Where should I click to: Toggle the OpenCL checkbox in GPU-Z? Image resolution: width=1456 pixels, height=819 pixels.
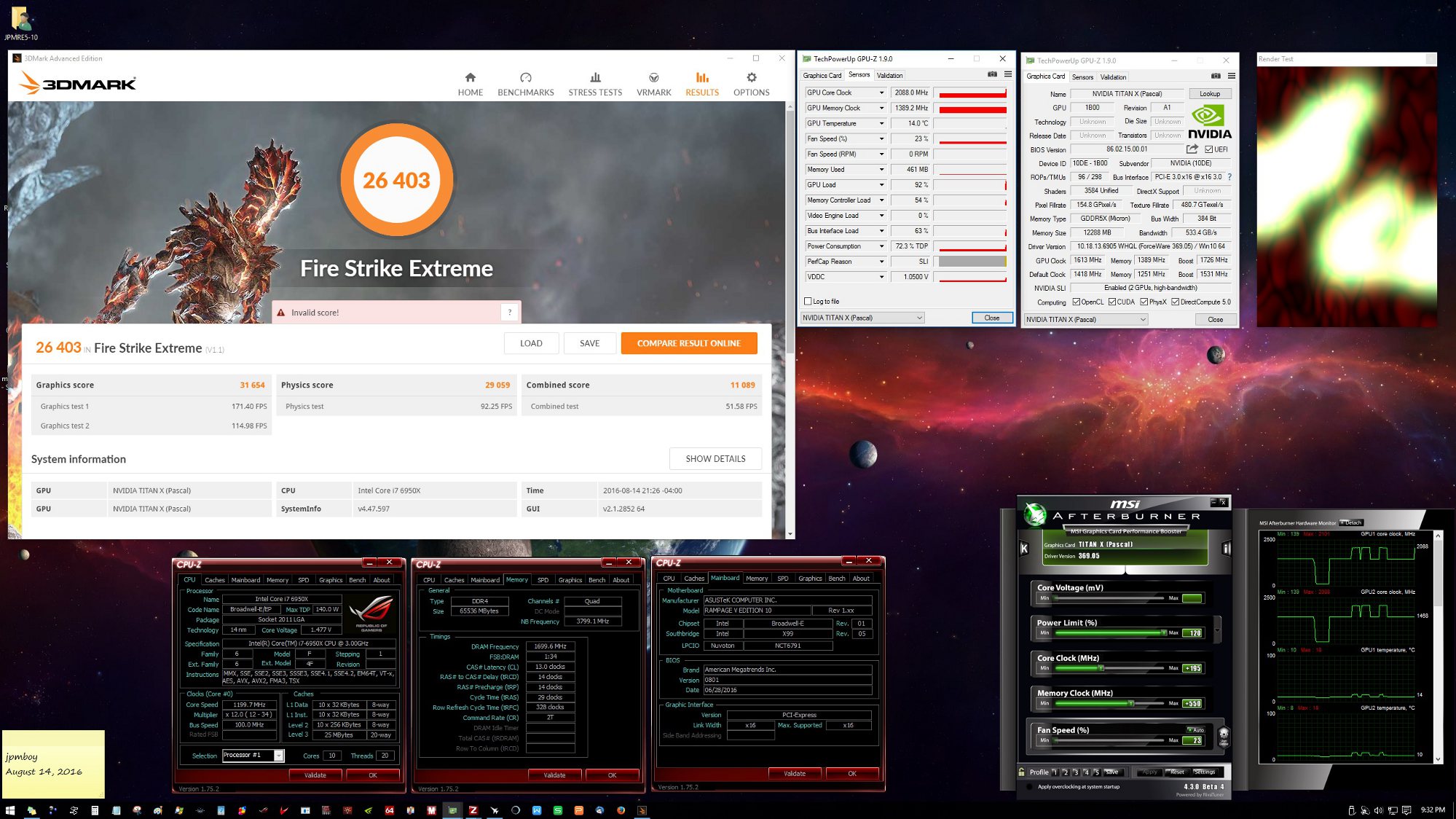1077,302
